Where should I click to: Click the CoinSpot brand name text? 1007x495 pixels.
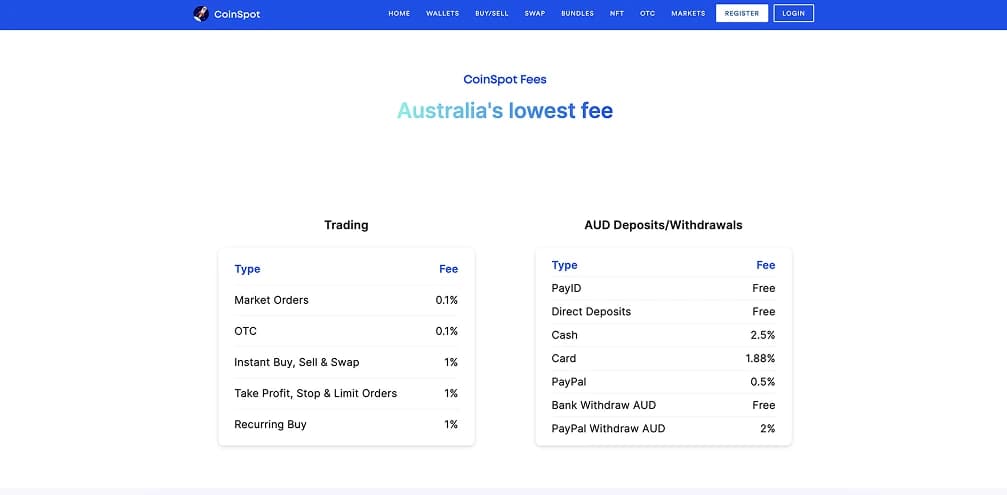click(237, 14)
